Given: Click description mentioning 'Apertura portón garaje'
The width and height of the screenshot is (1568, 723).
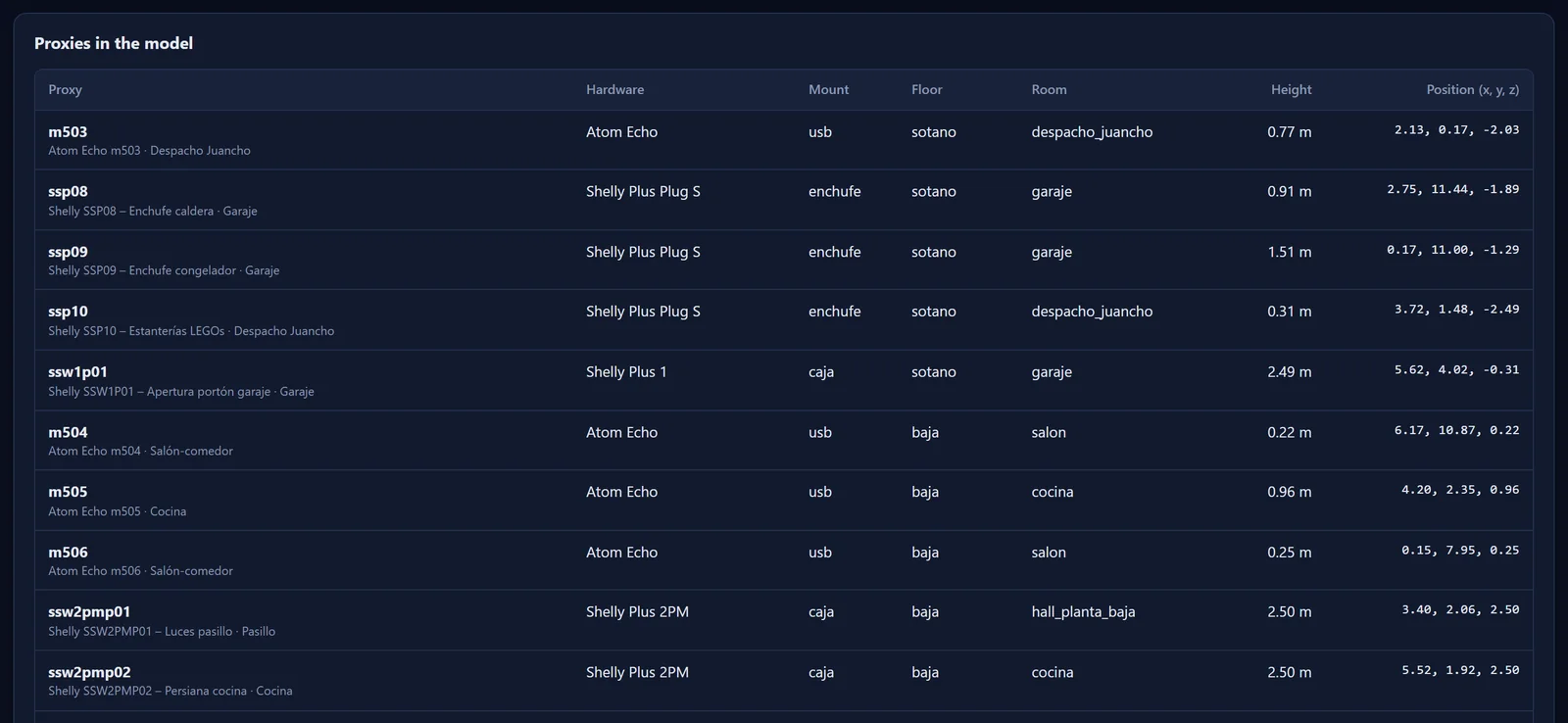Looking at the screenshot, I should [181, 392].
